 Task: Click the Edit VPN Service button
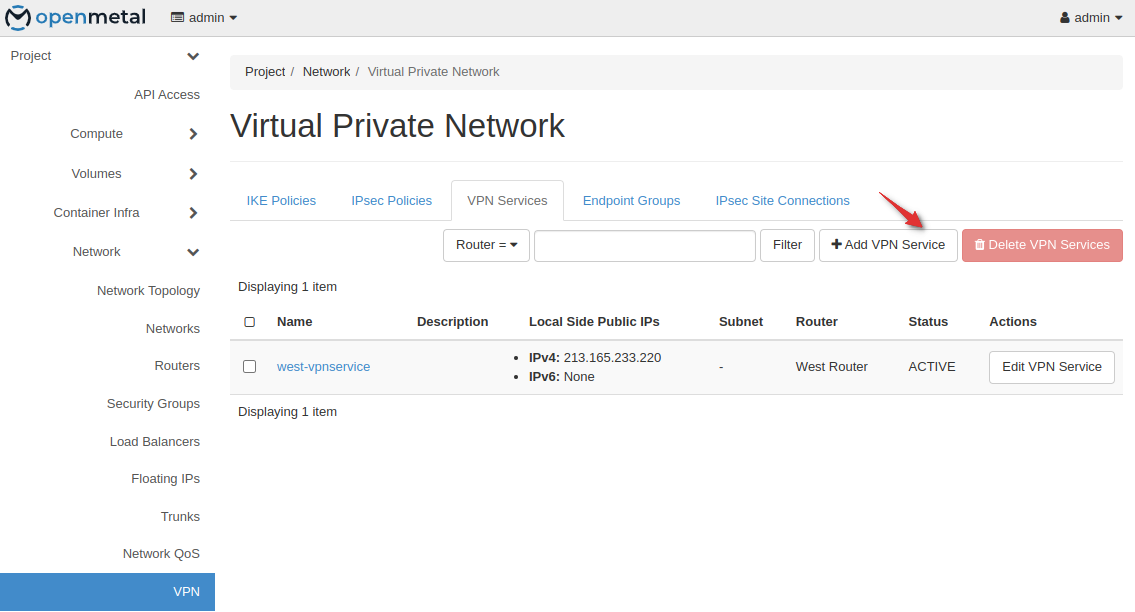tap(1051, 367)
